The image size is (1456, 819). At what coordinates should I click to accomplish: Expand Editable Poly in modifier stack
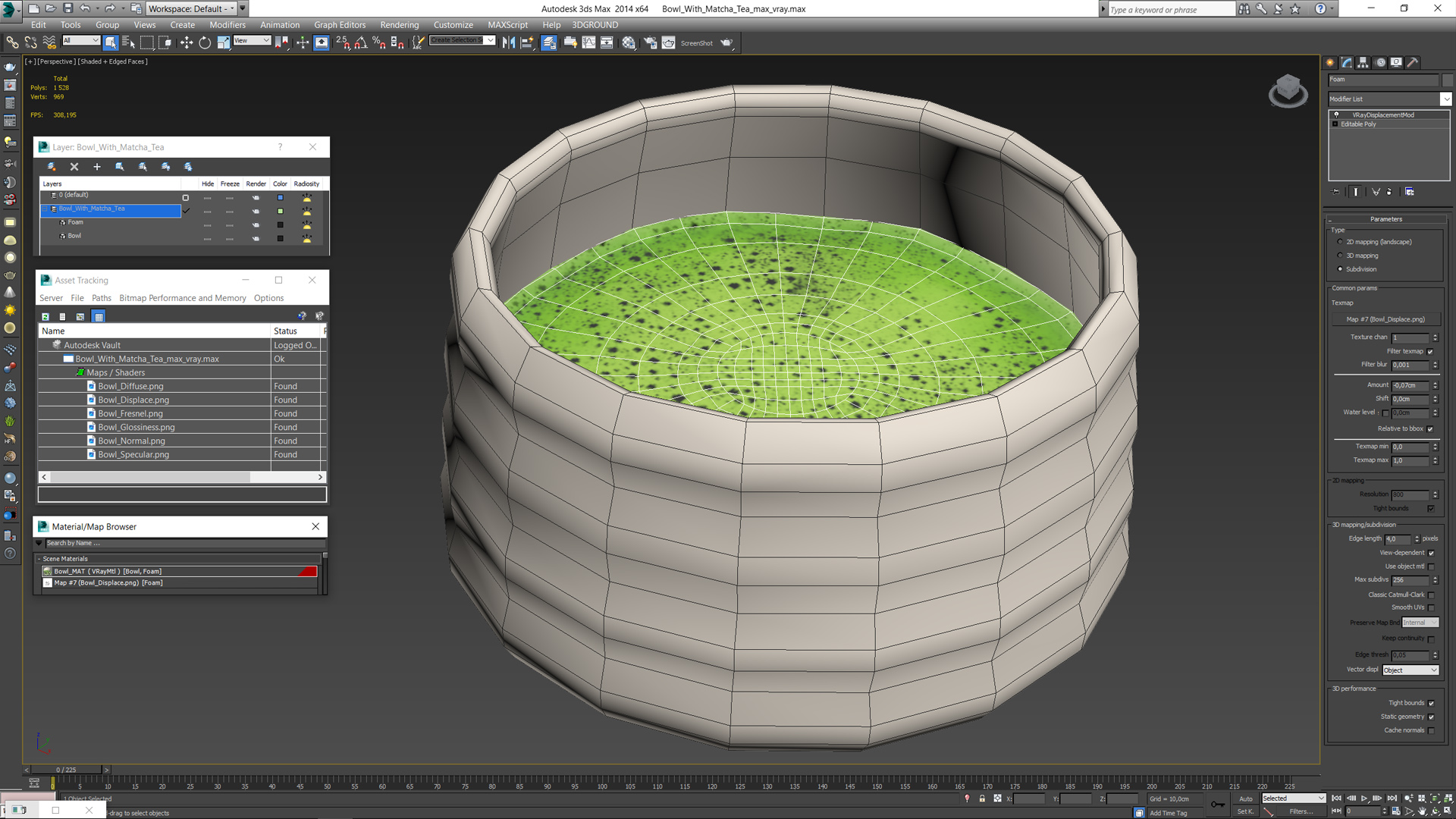1335,124
